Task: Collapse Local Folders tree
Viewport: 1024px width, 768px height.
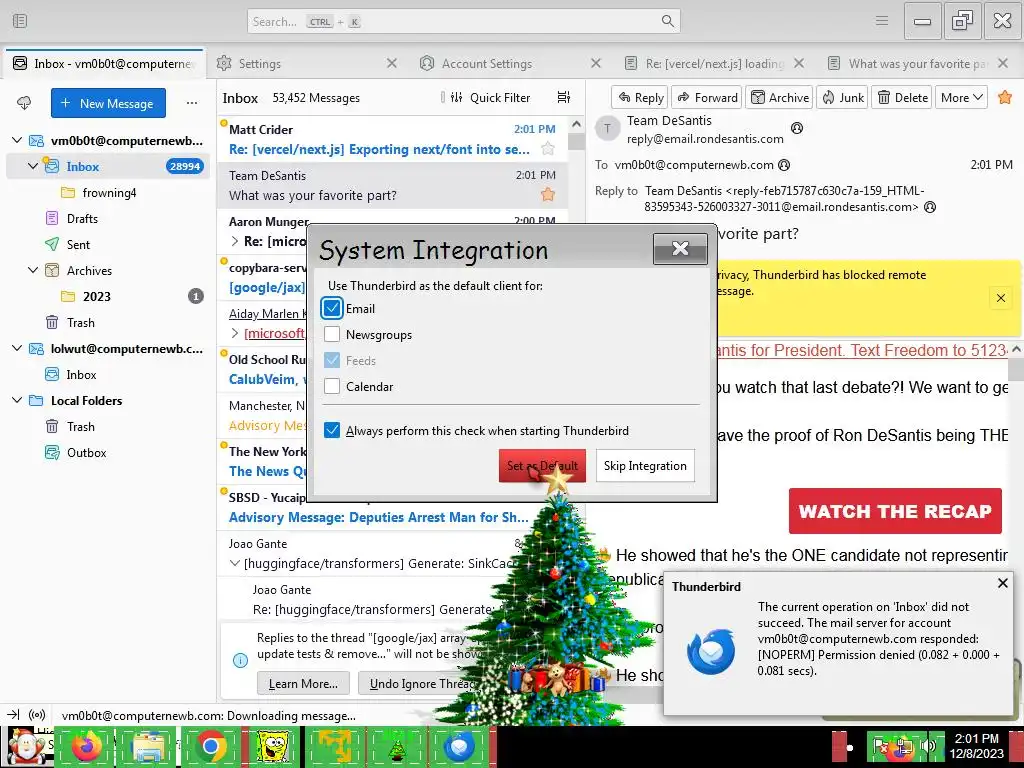Action: click(18, 400)
